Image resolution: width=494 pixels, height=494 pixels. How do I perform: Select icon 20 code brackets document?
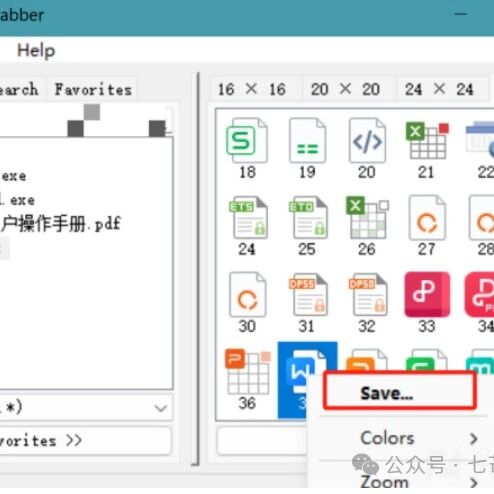click(367, 141)
